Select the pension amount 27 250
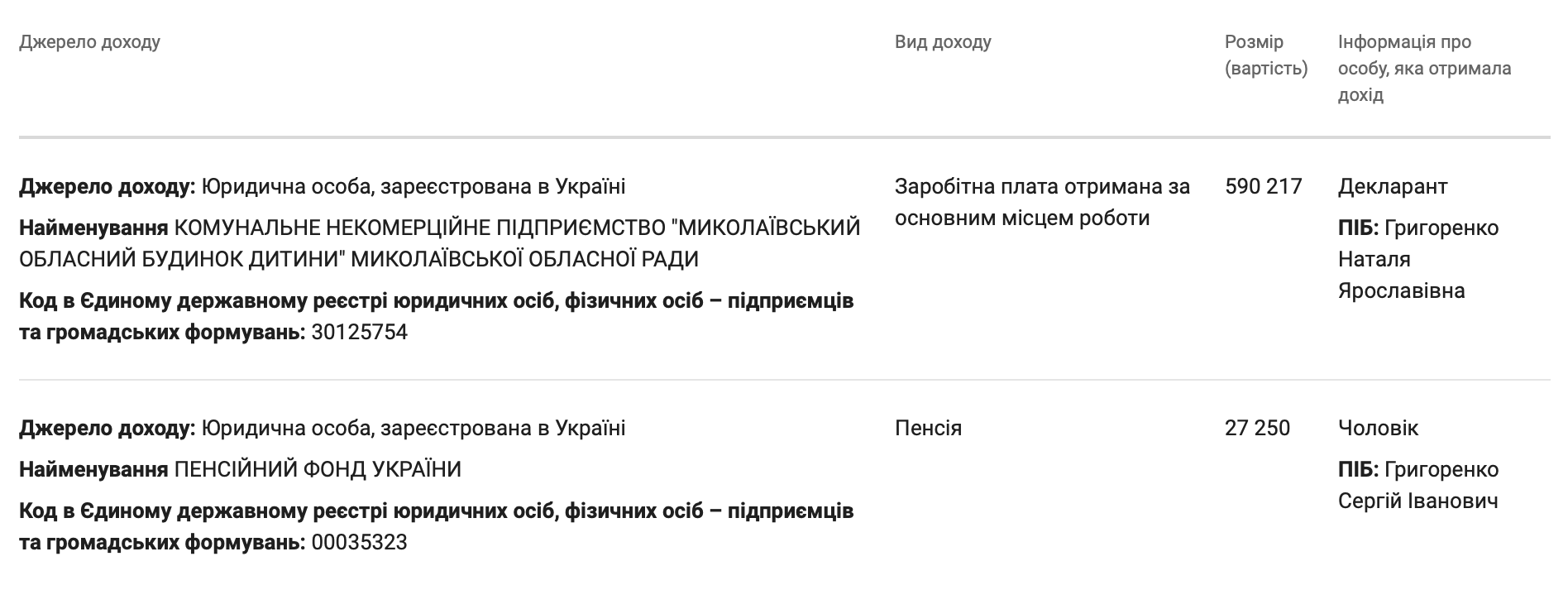The image size is (1568, 590). coord(1257,429)
